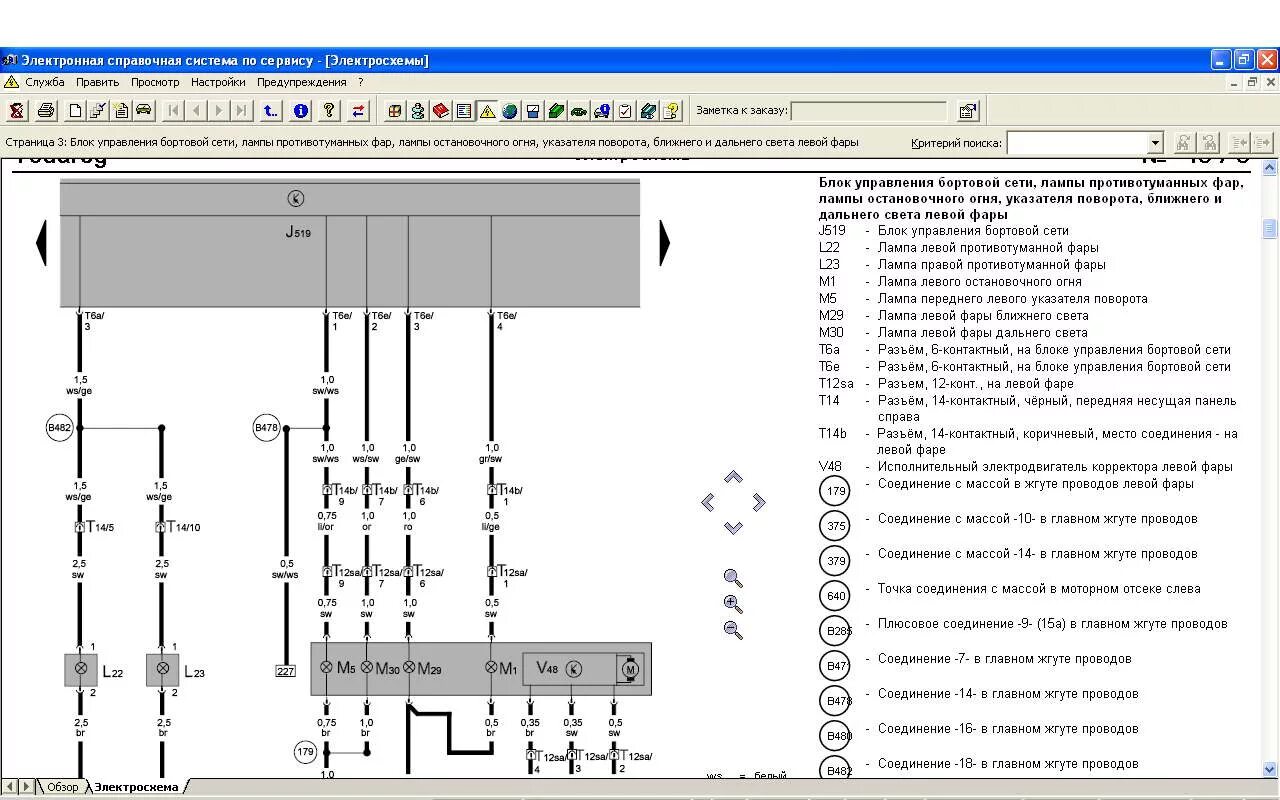Click the plain magnifier reset zoom icon
This screenshot has width=1280, height=800.
pos(733,578)
